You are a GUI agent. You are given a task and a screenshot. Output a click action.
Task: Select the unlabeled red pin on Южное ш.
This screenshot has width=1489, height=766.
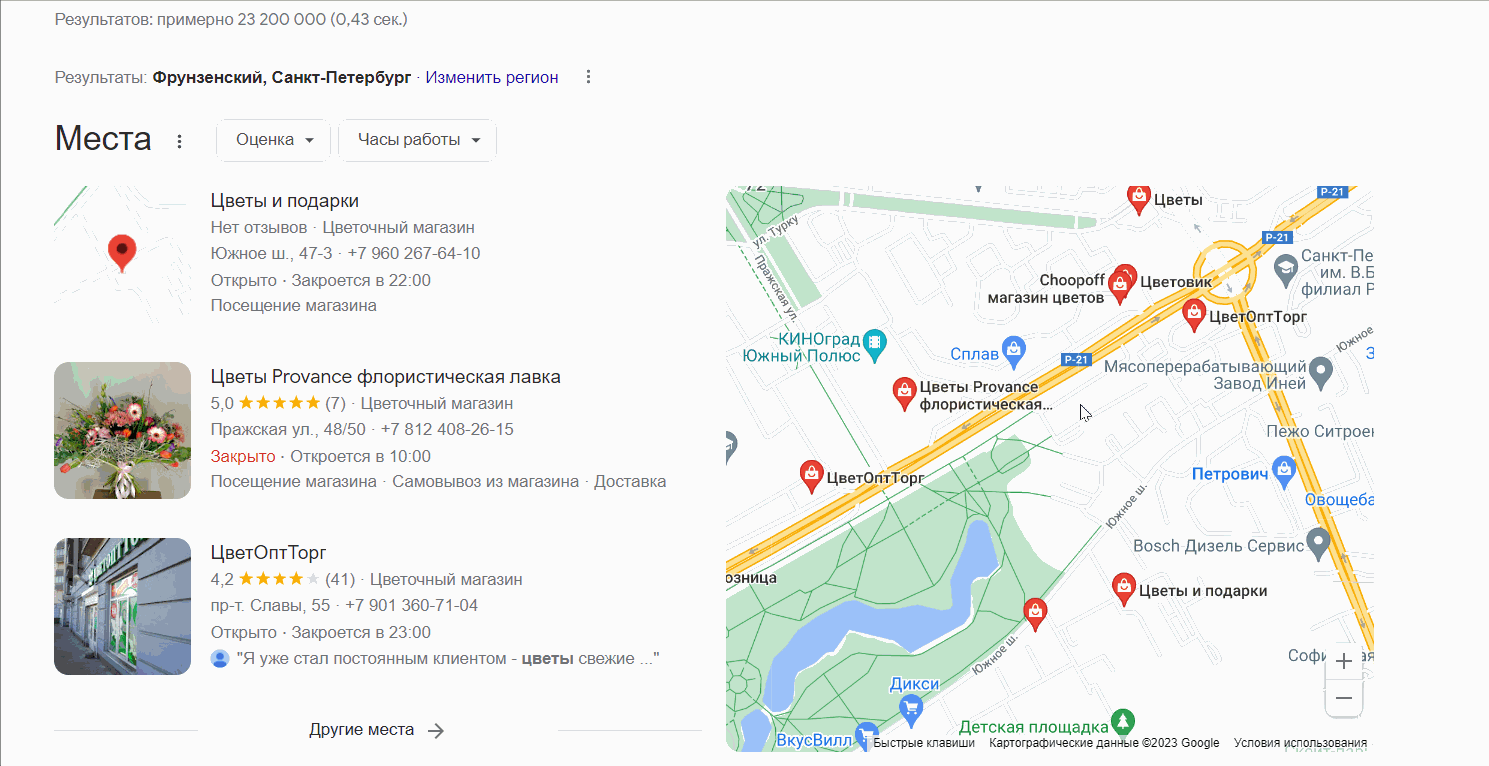click(x=1036, y=613)
